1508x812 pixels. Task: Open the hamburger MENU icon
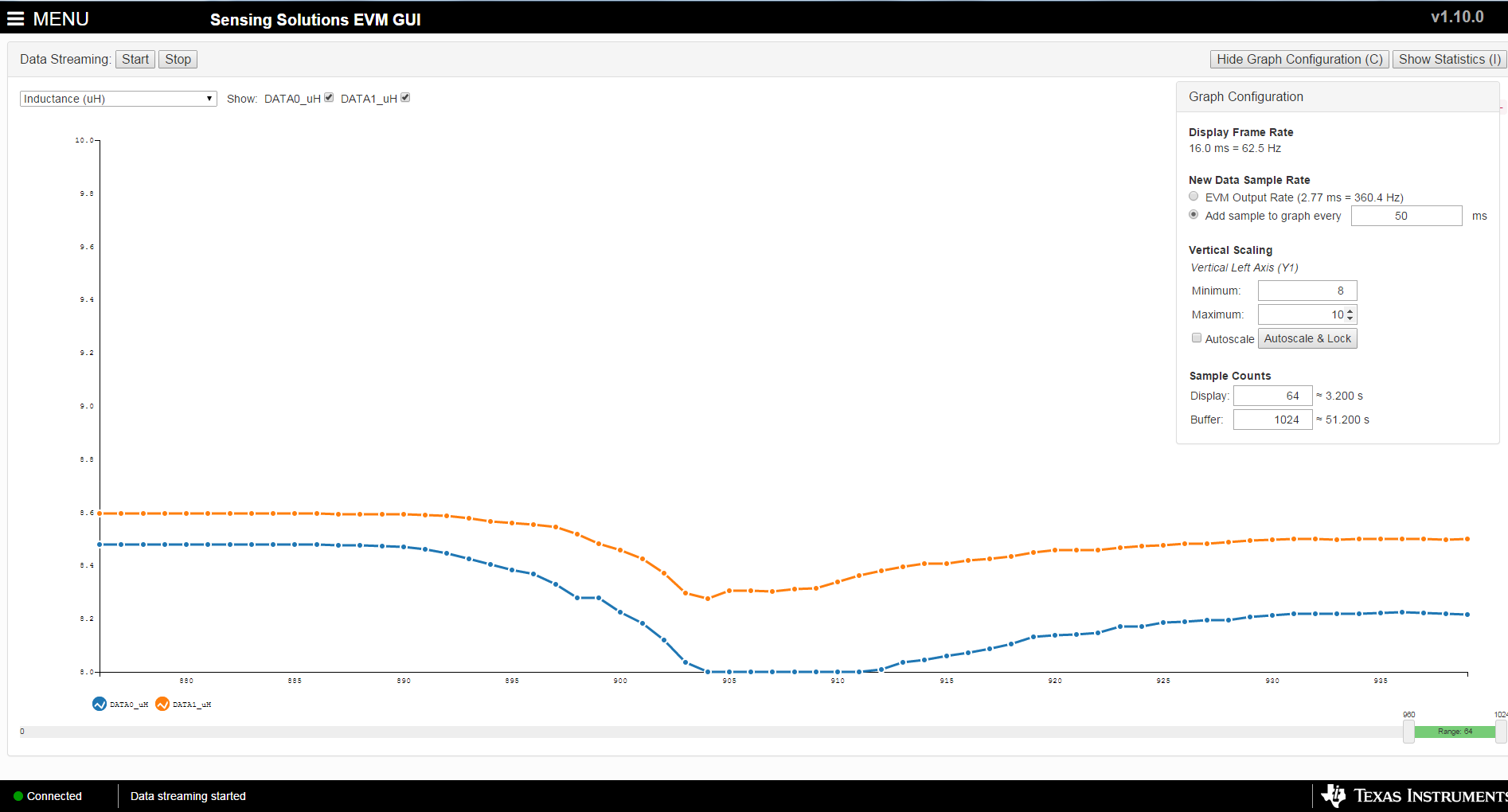(x=15, y=19)
